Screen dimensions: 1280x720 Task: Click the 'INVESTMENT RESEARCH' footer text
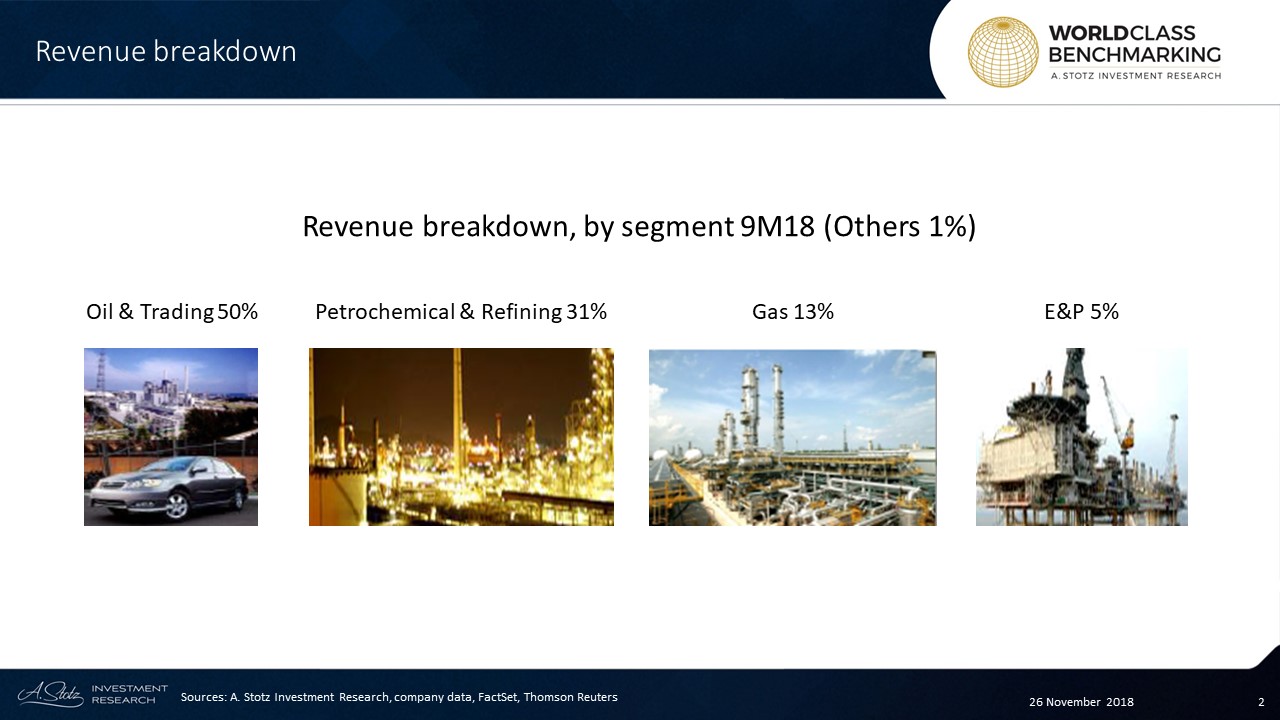pyautogui.click(x=130, y=694)
